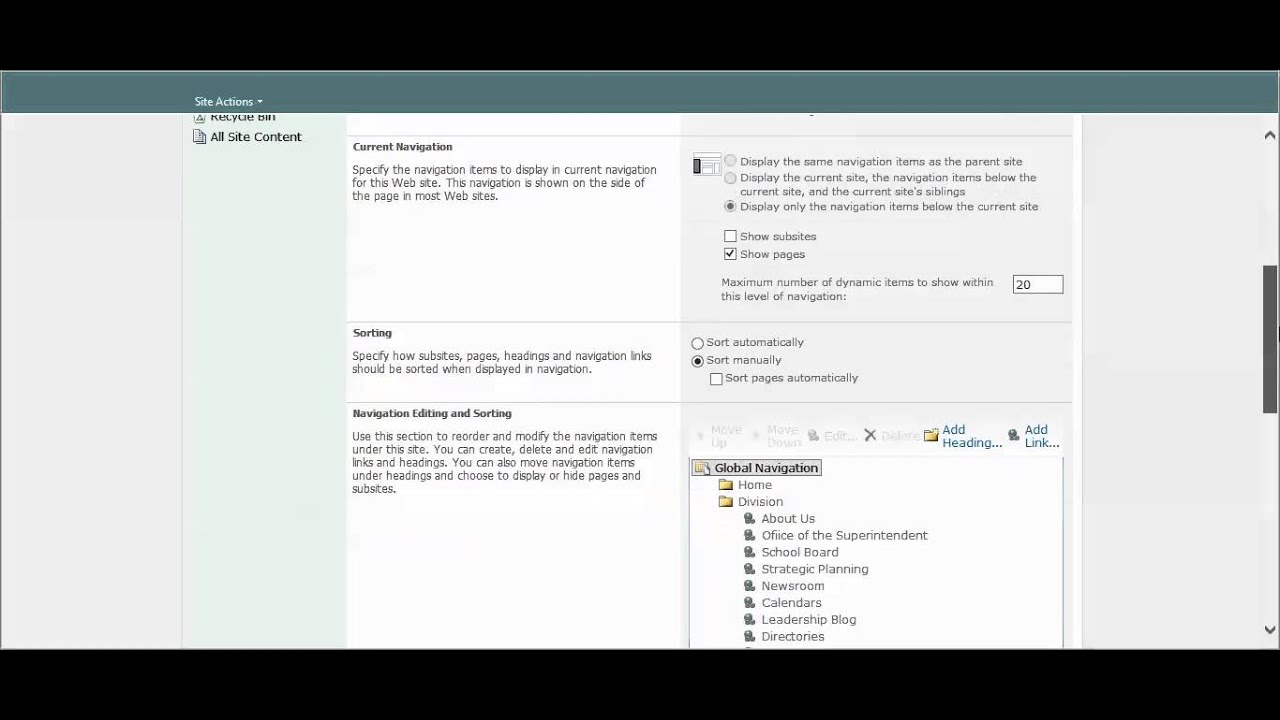Viewport: 1280px width, 720px height.
Task: Click the Division folder icon
Action: point(726,502)
